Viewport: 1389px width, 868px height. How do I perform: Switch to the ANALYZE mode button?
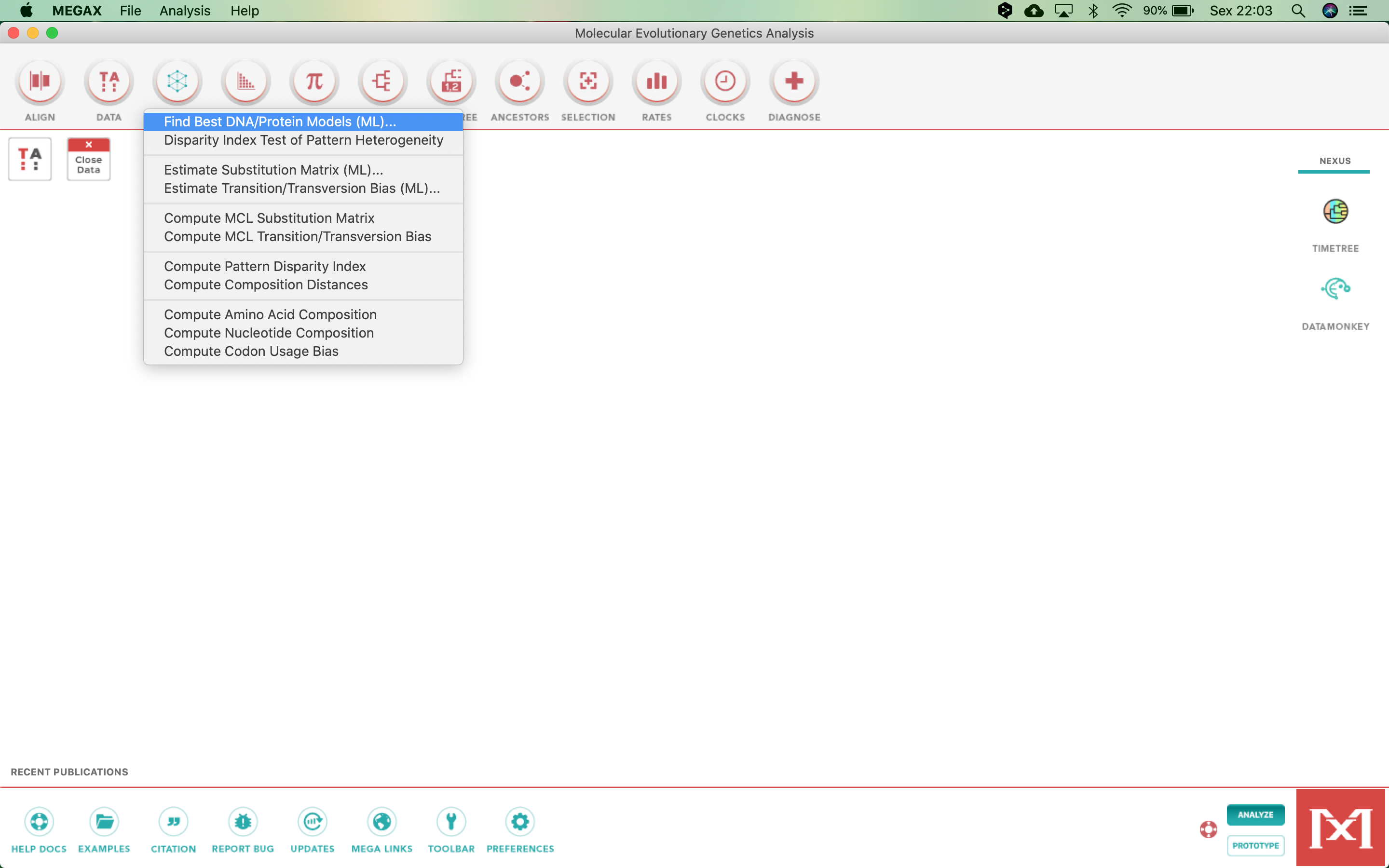pos(1255,814)
